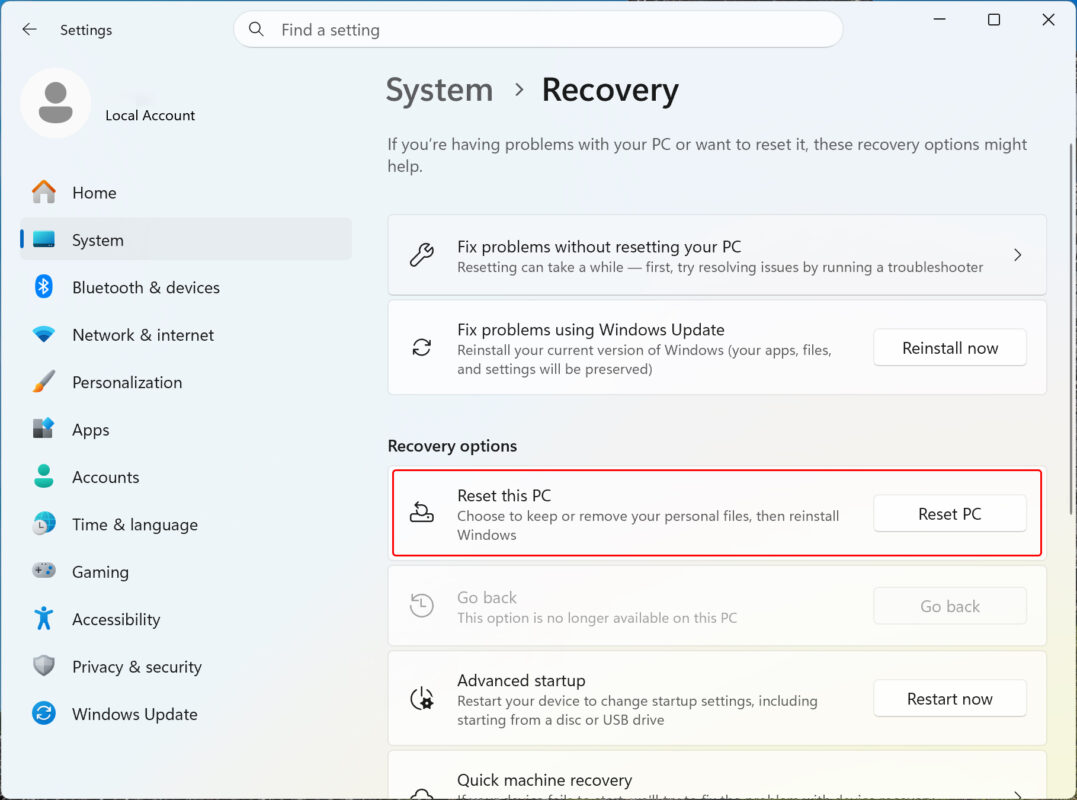Viewport: 1077px width, 800px height.
Task: Click the Bluetooth icon in sidebar
Action: (x=44, y=286)
